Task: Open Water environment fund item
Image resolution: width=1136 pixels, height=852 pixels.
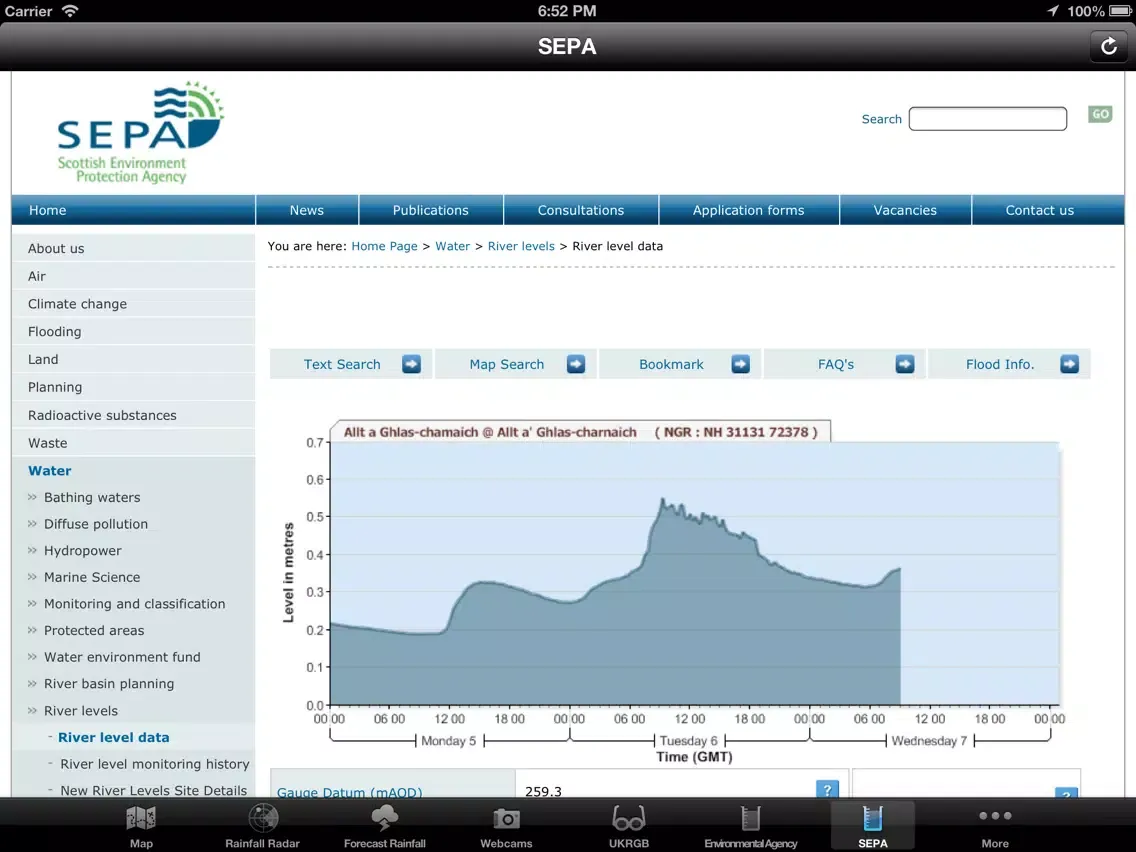Action: point(122,657)
